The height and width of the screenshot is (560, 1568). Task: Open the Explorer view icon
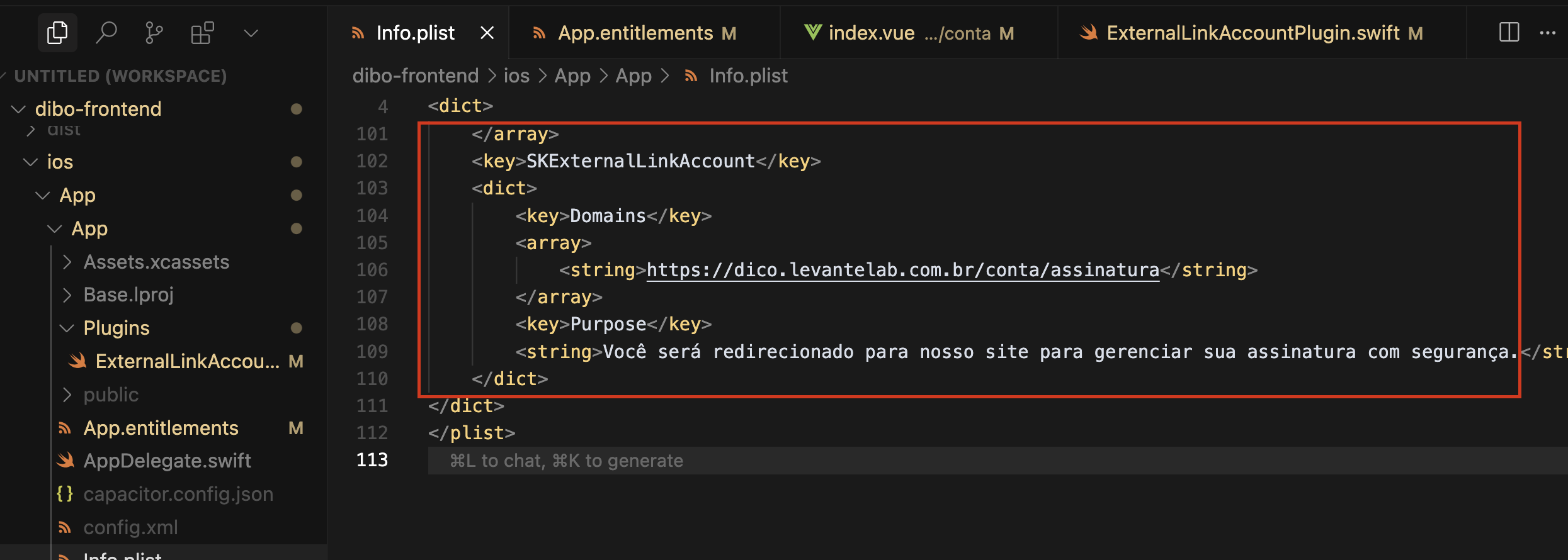coord(57,33)
